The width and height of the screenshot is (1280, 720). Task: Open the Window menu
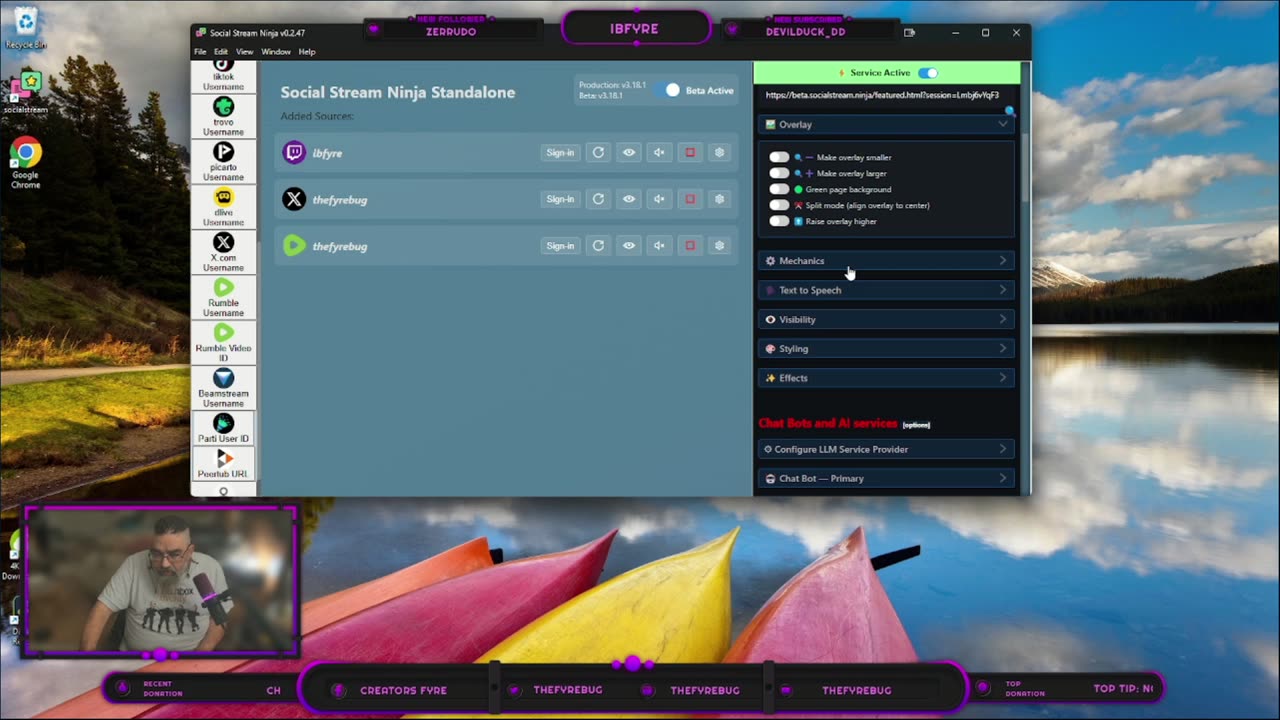[x=276, y=52]
